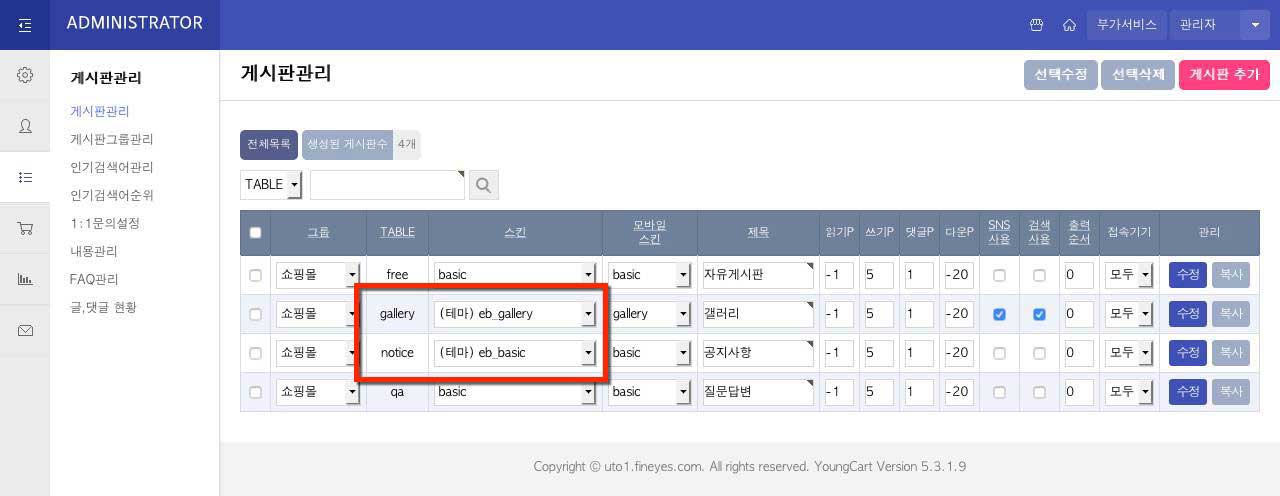The image size is (1280, 496).
Task: Open the mail envelope sidebar icon
Action: 25,330
